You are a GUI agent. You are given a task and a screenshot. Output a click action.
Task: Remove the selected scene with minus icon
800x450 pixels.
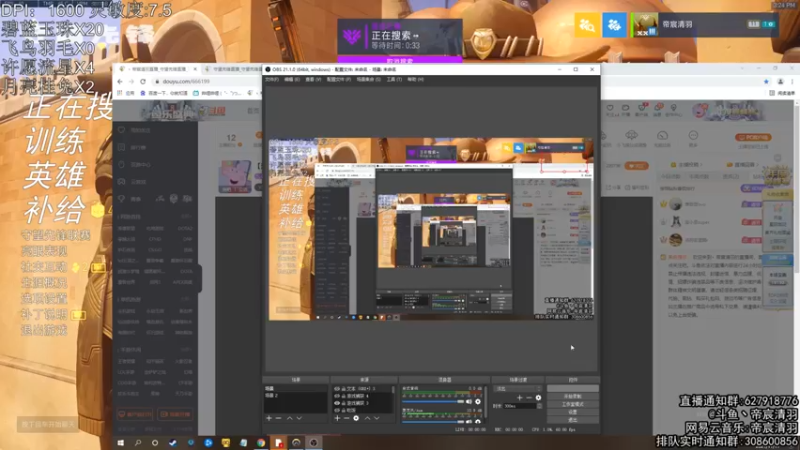[x=278, y=418]
